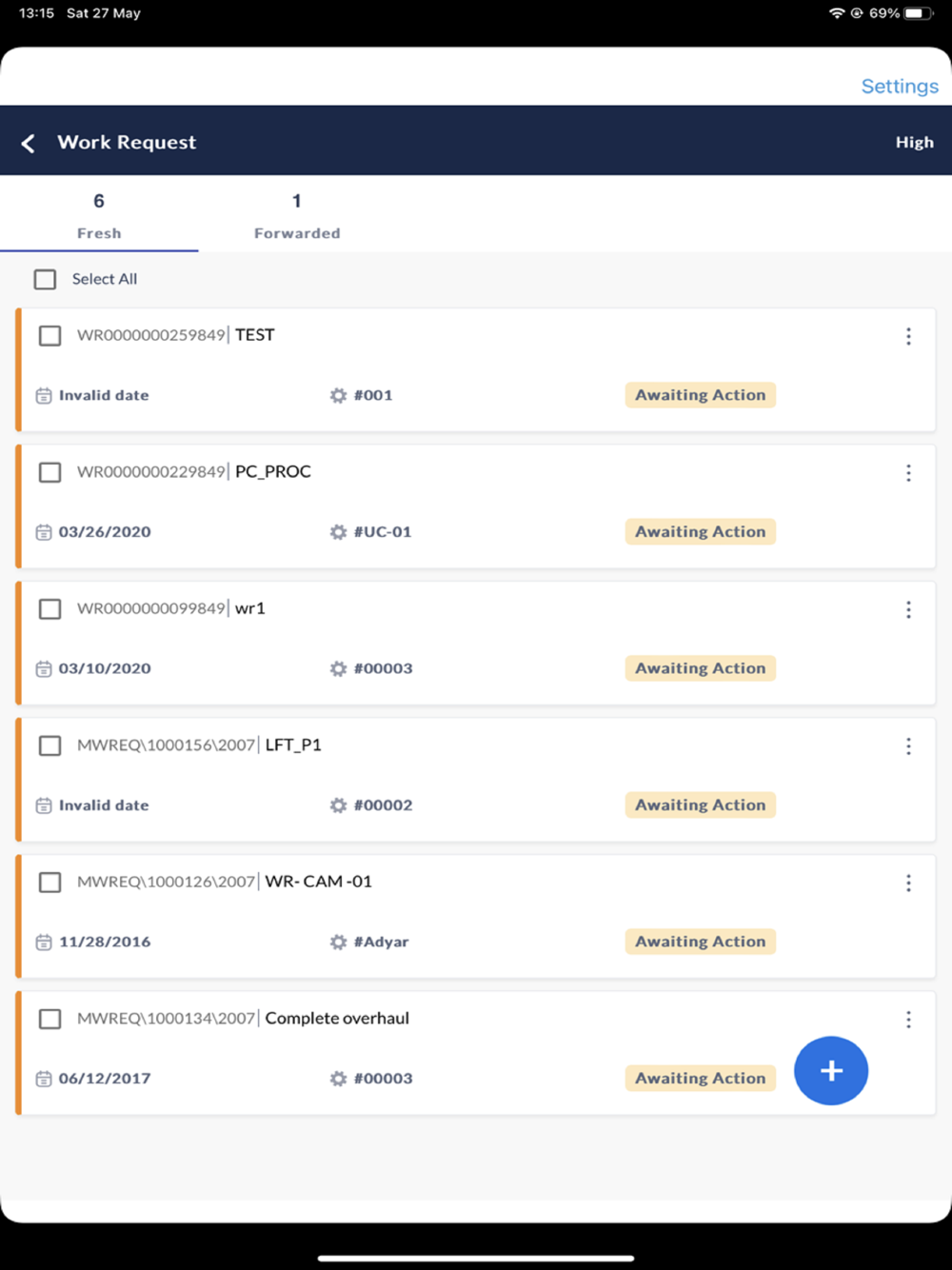Click Awaiting Action badge on Complete overhaul
Image resolution: width=952 pixels, height=1270 pixels.
[x=701, y=1079]
